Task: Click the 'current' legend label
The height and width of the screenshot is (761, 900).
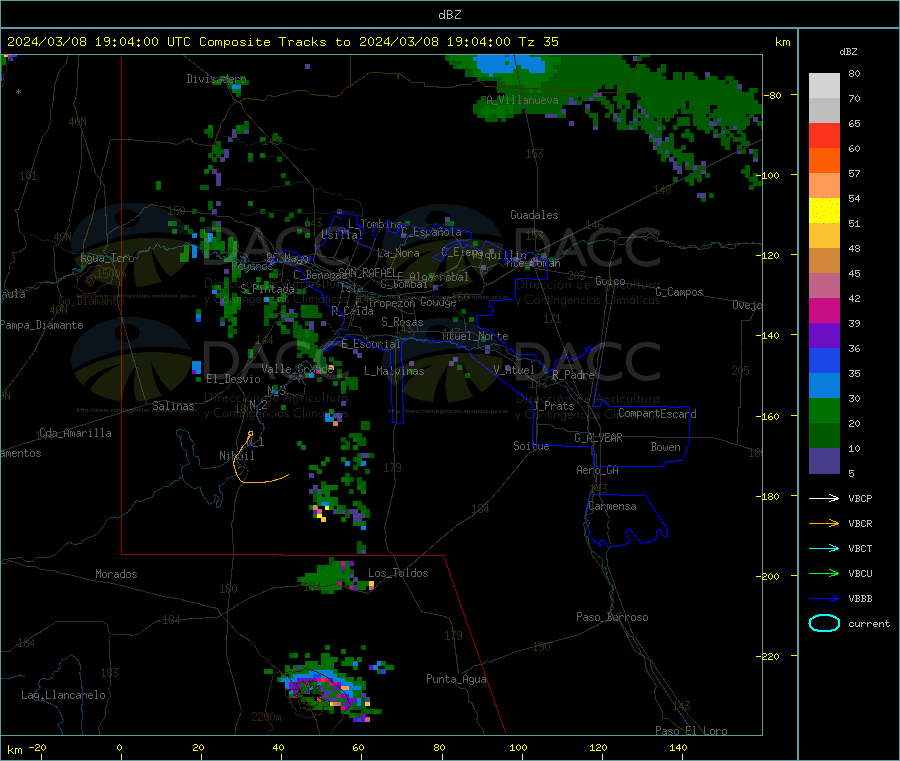Action: click(x=869, y=623)
